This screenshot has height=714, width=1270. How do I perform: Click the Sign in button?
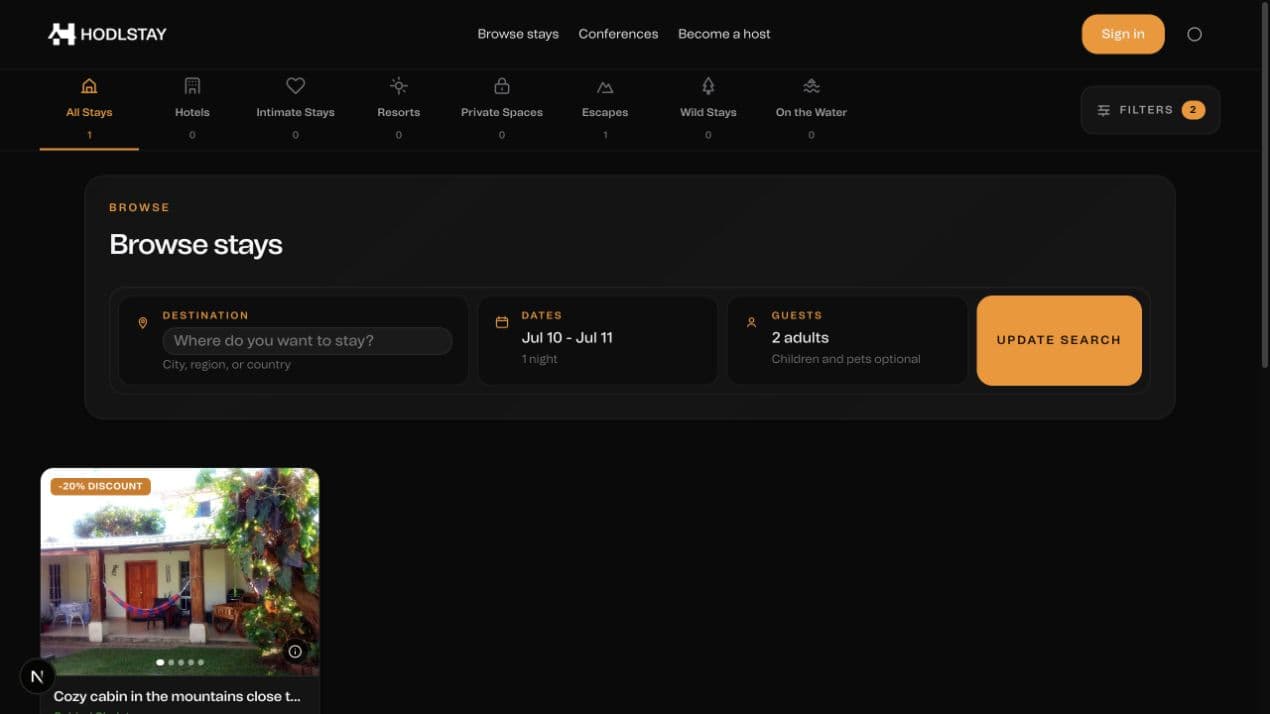pyautogui.click(x=1123, y=34)
